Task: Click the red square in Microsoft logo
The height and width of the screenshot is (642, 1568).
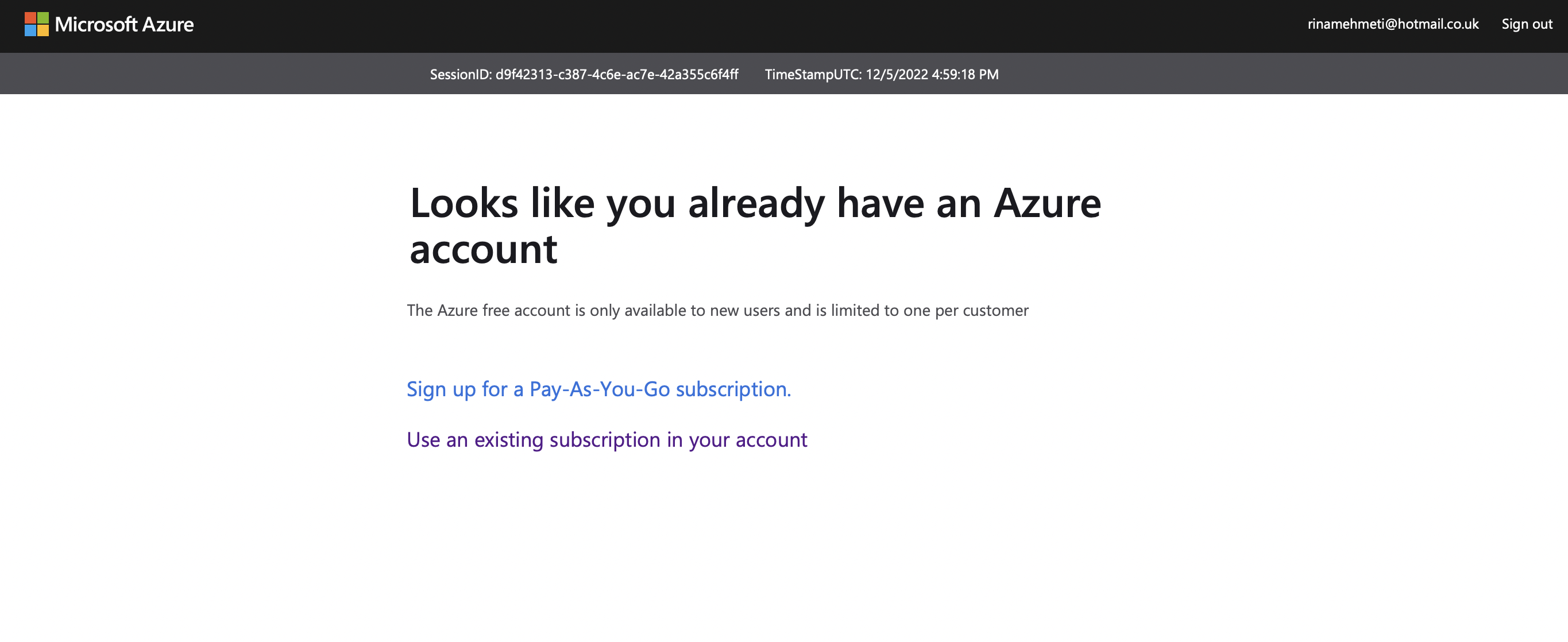Action: (x=30, y=18)
